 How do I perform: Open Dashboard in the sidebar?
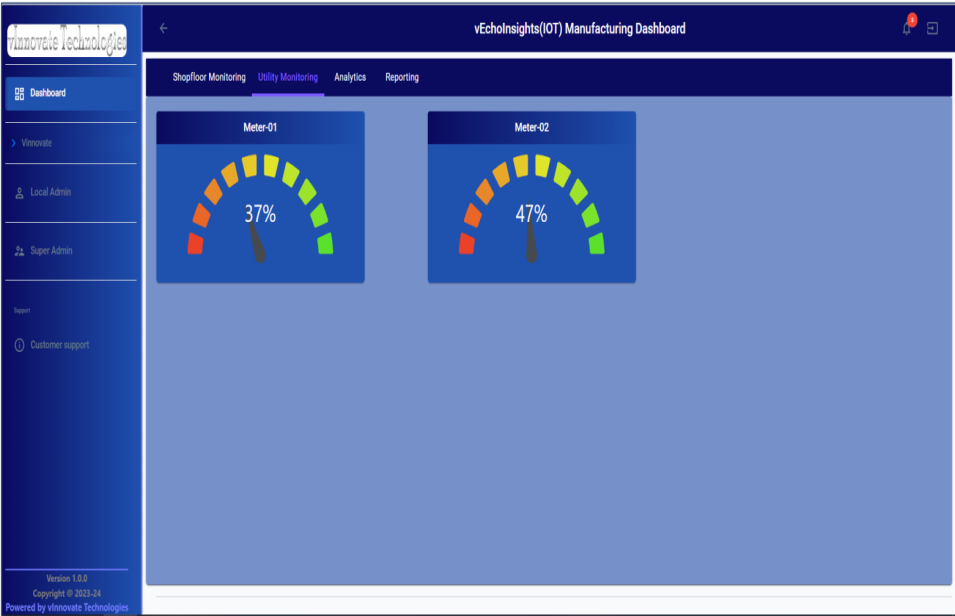tap(72, 93)
